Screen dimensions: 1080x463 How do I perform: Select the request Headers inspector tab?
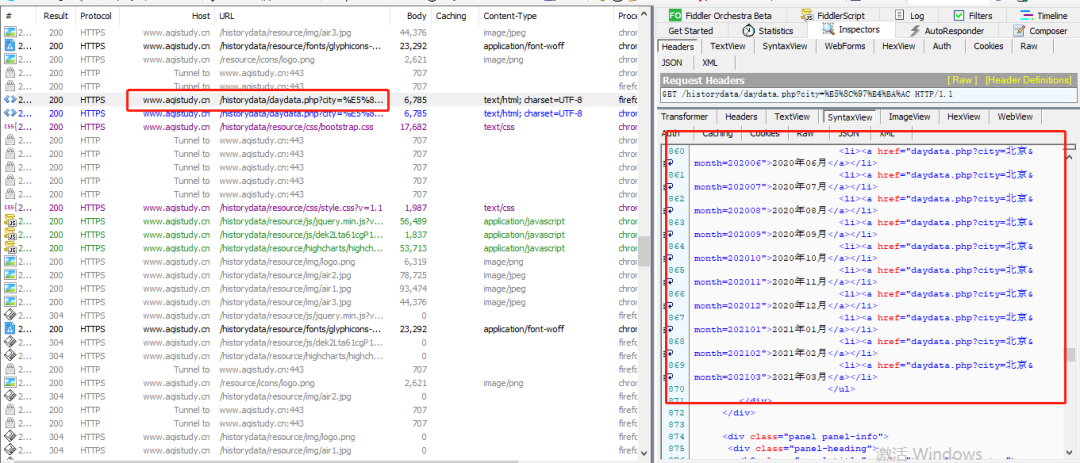tap(678, 46)
